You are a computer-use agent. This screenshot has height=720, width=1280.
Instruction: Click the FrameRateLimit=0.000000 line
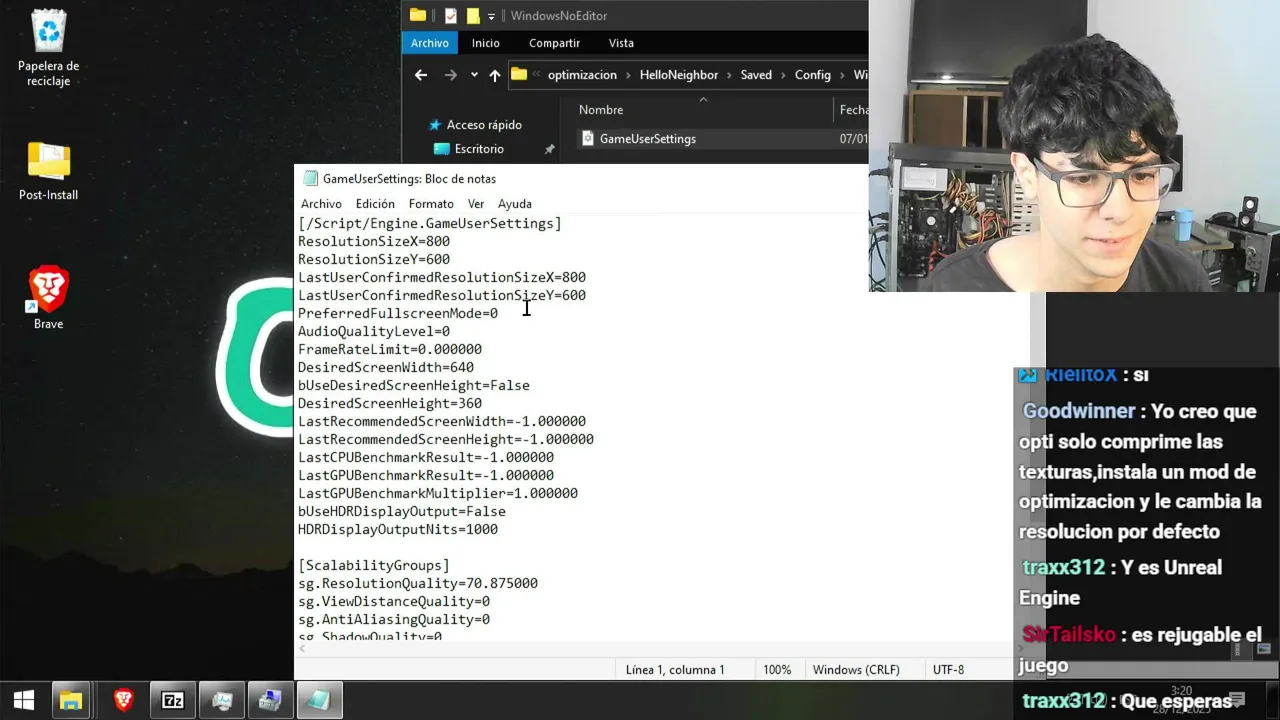coord(390,349)
